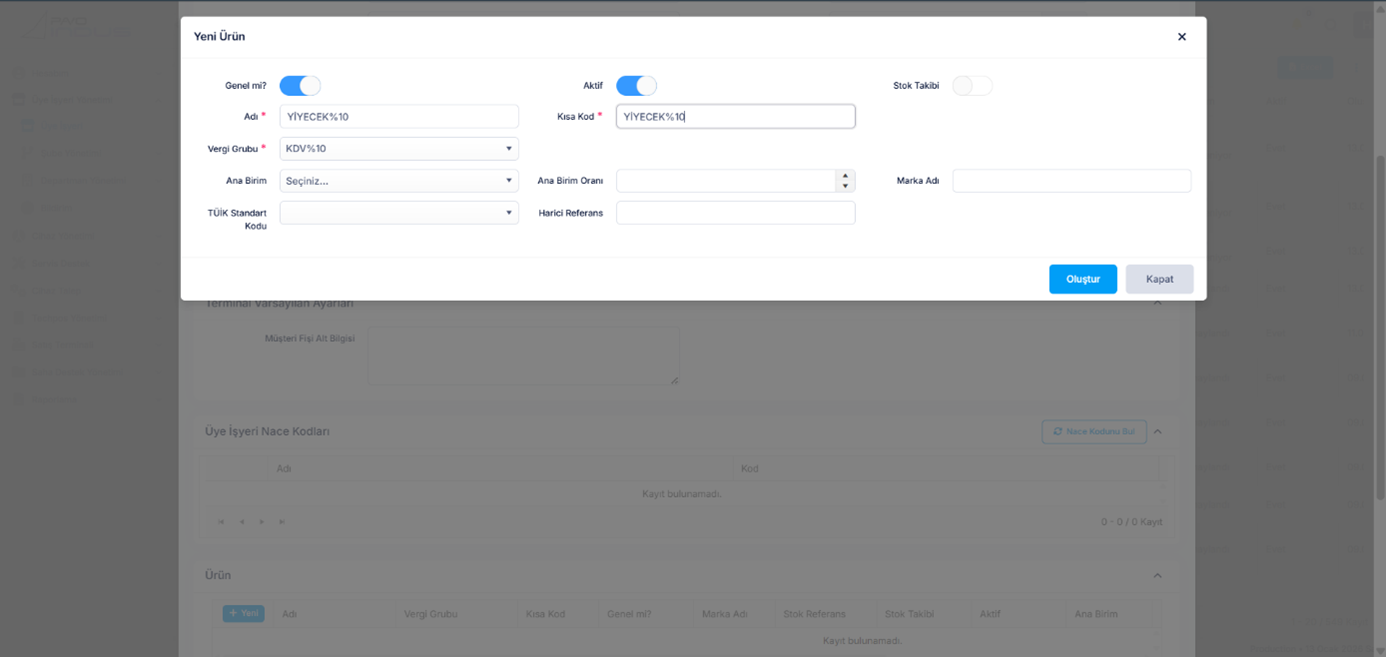Open the Ana Birim dropdown
Viewport: 1386px width, 657px height.
399,181
